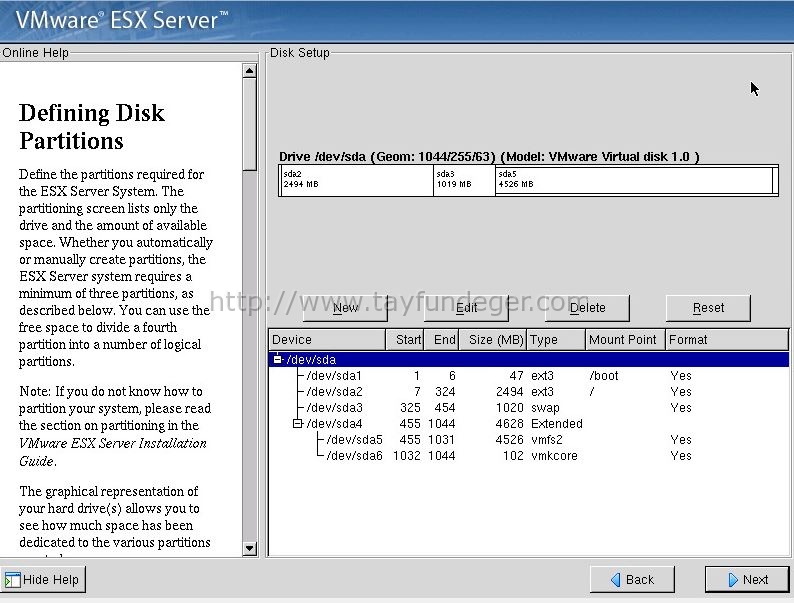Sort by the Device column header
Image resolution: width=794 pixels, height=603 pixels.
click(327, 340)
